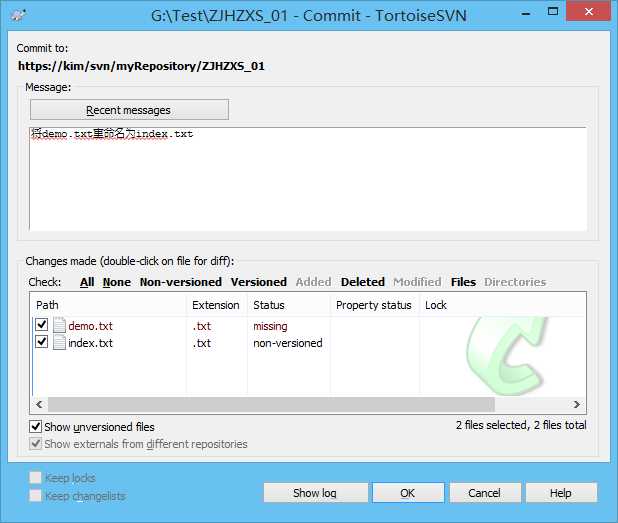Sort the list by Path column
The width and height of the screenshot is (618, 523).
(x=108, y=305)
